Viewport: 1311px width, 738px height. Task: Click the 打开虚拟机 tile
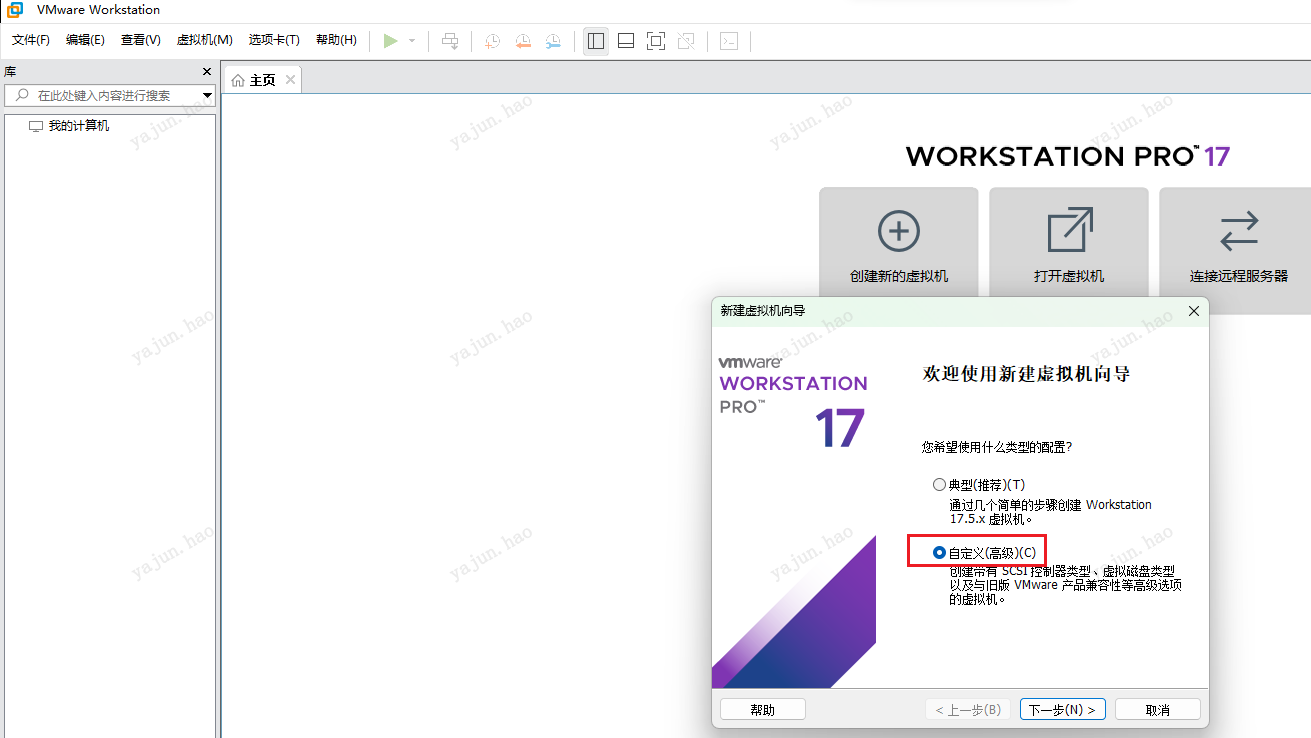(x=1069, y=242)
